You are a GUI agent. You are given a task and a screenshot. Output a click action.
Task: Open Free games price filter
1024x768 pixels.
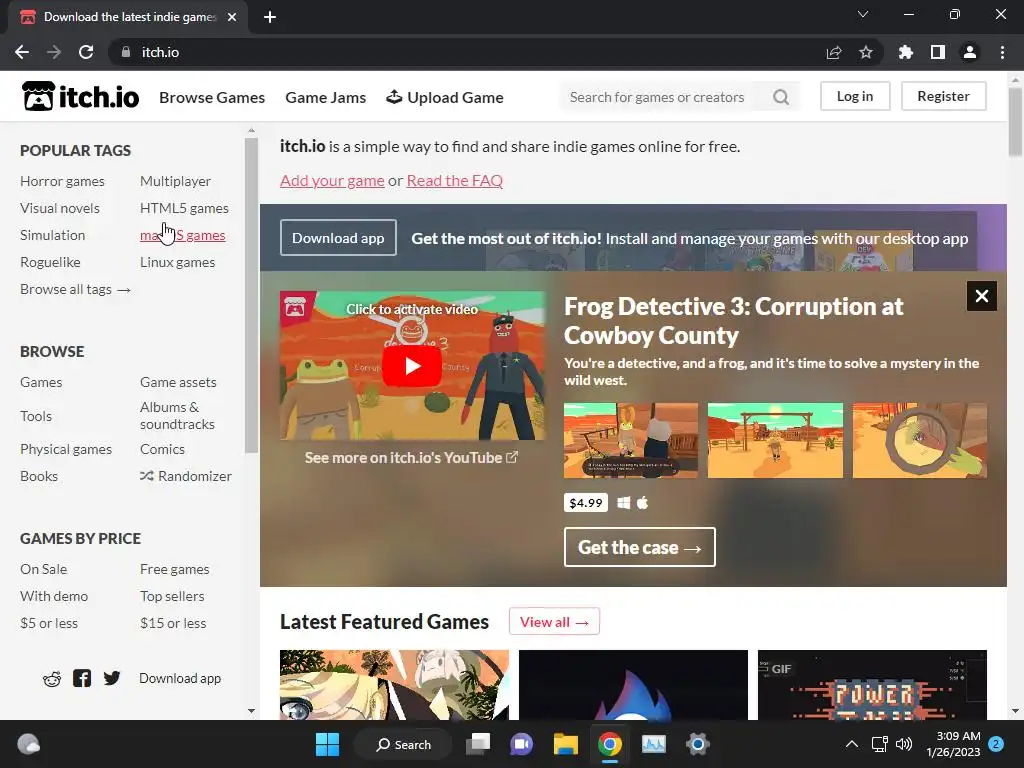174,569
